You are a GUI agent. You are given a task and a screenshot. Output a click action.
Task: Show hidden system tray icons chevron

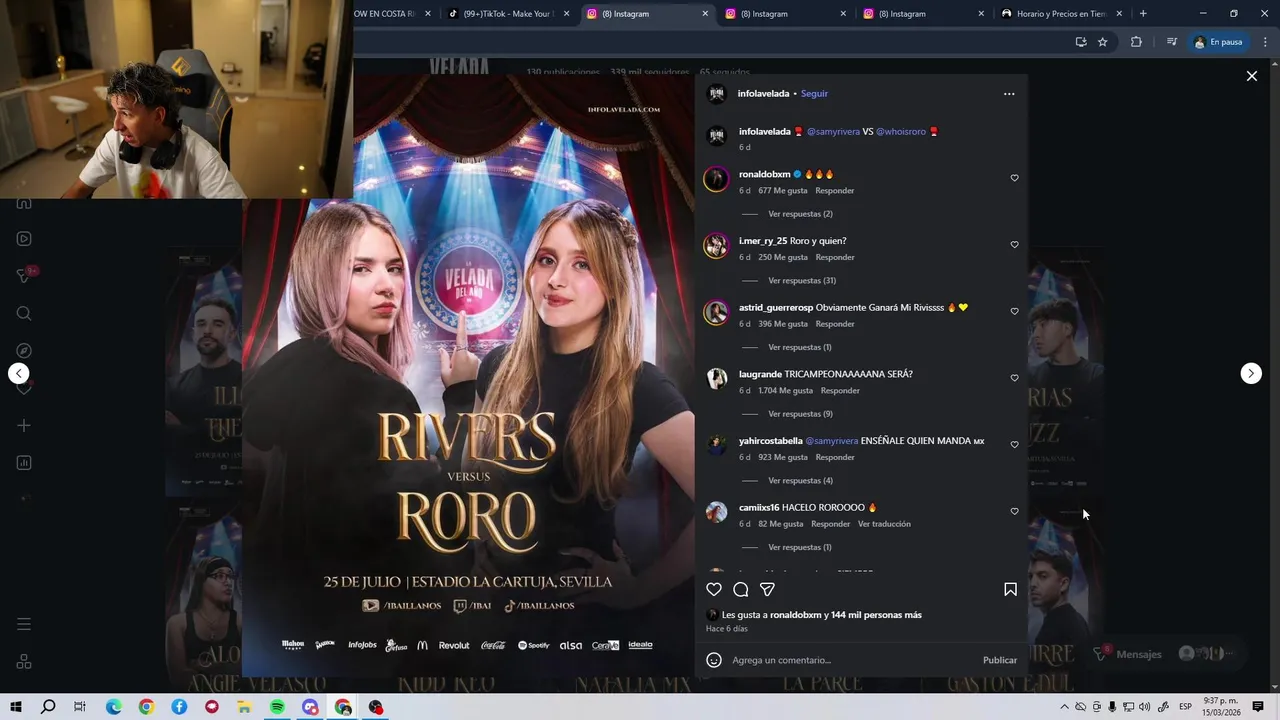pyautogui.click(x=1063, y=707)
